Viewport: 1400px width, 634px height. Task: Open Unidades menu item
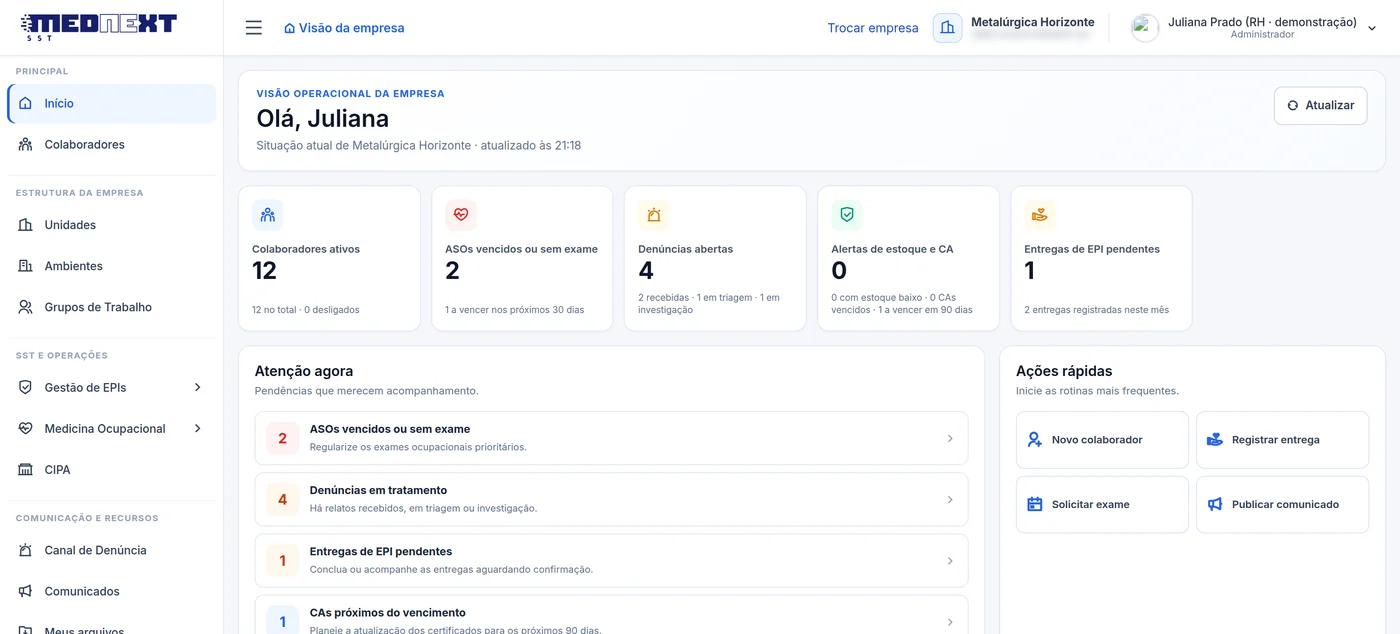pyautogui.click(x=112, y=225)
